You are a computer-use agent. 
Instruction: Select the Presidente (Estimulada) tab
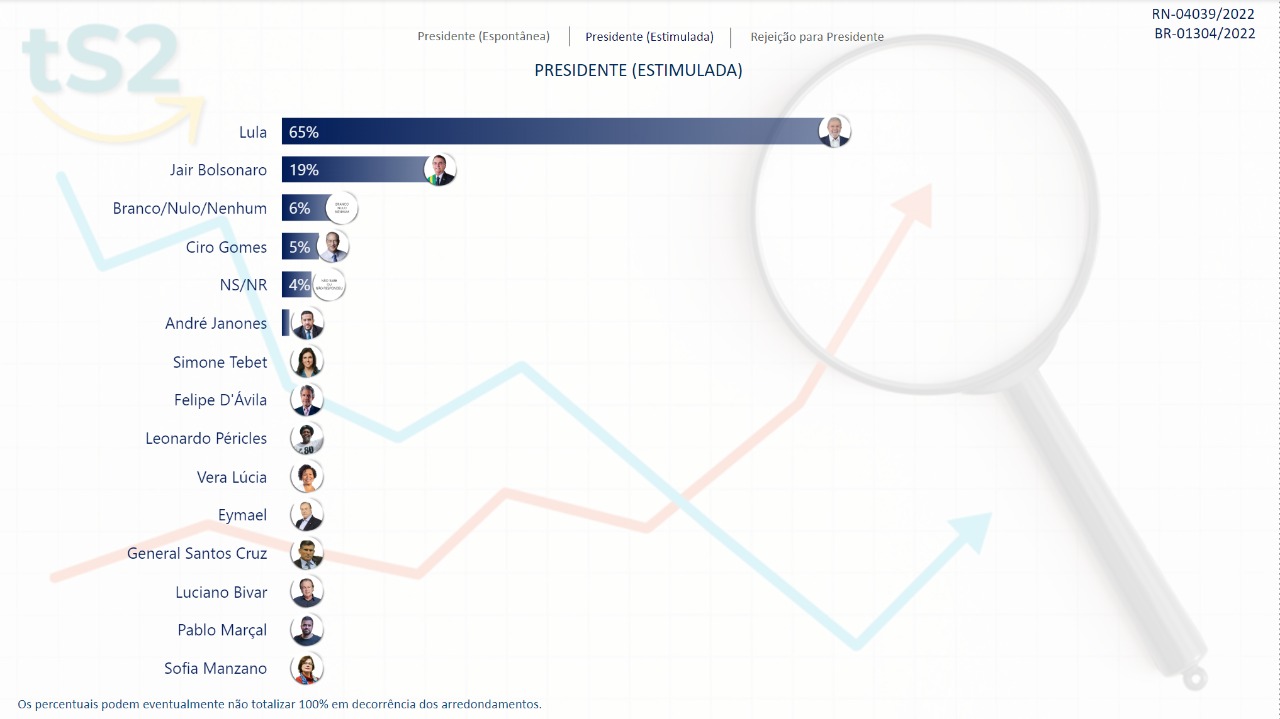pos(649,37)
